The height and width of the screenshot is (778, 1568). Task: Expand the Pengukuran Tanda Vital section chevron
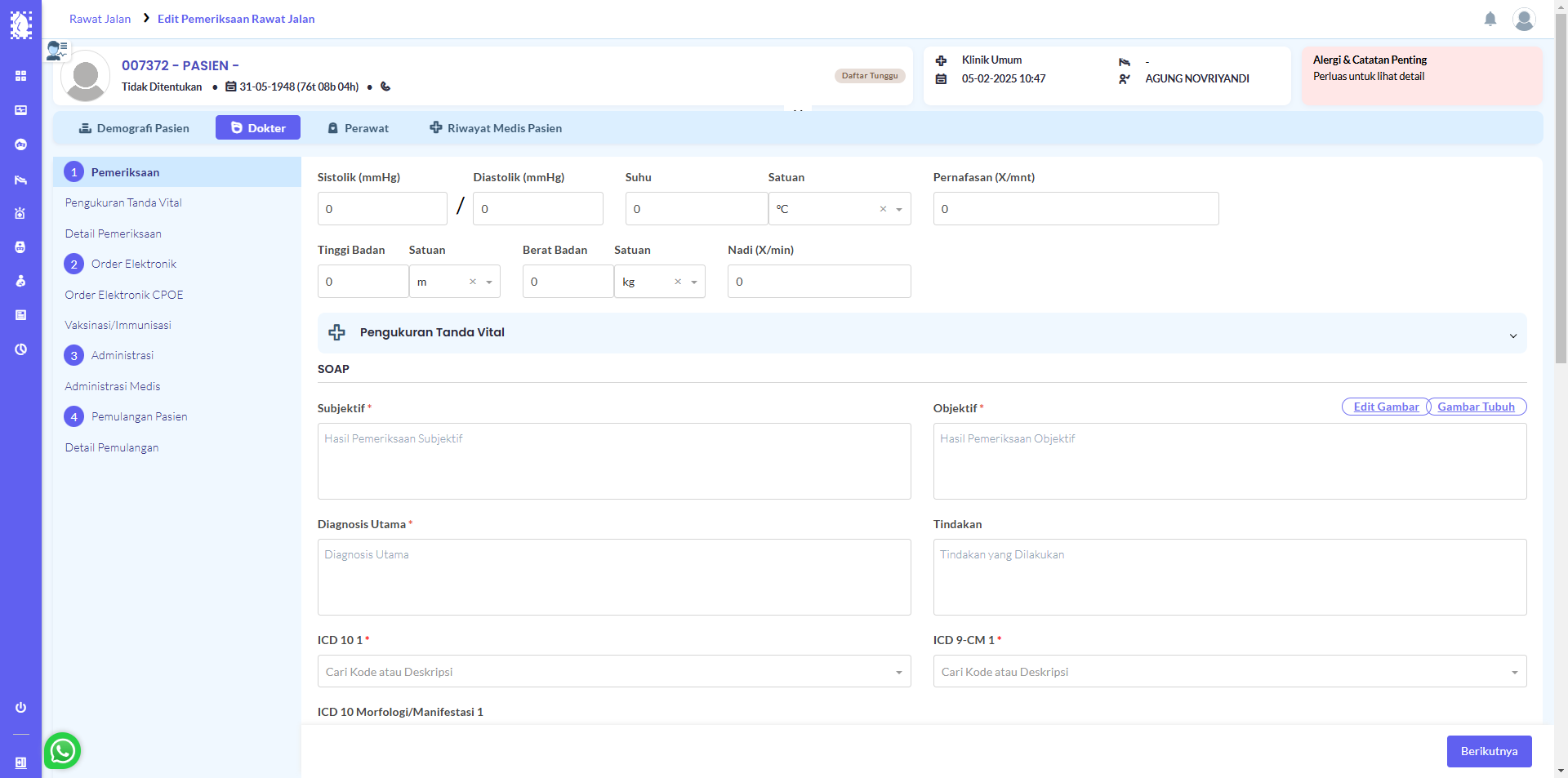[1512, 336]
